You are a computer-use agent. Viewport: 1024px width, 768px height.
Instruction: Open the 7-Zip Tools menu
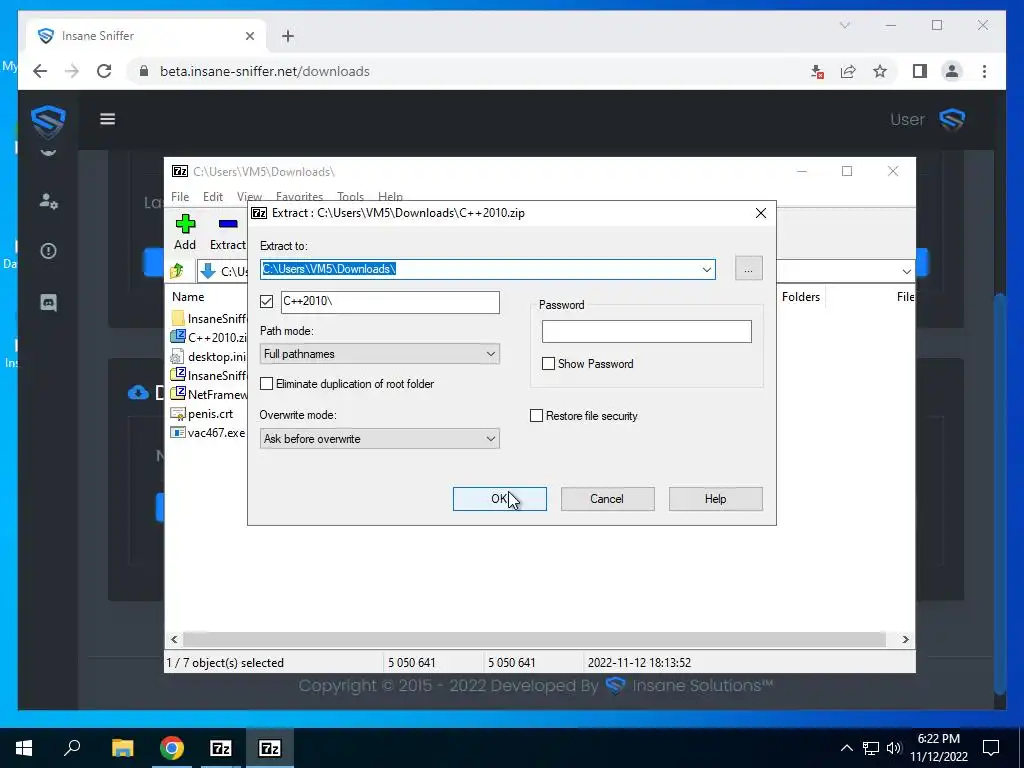pyautogui.click(x=350, y=197)
